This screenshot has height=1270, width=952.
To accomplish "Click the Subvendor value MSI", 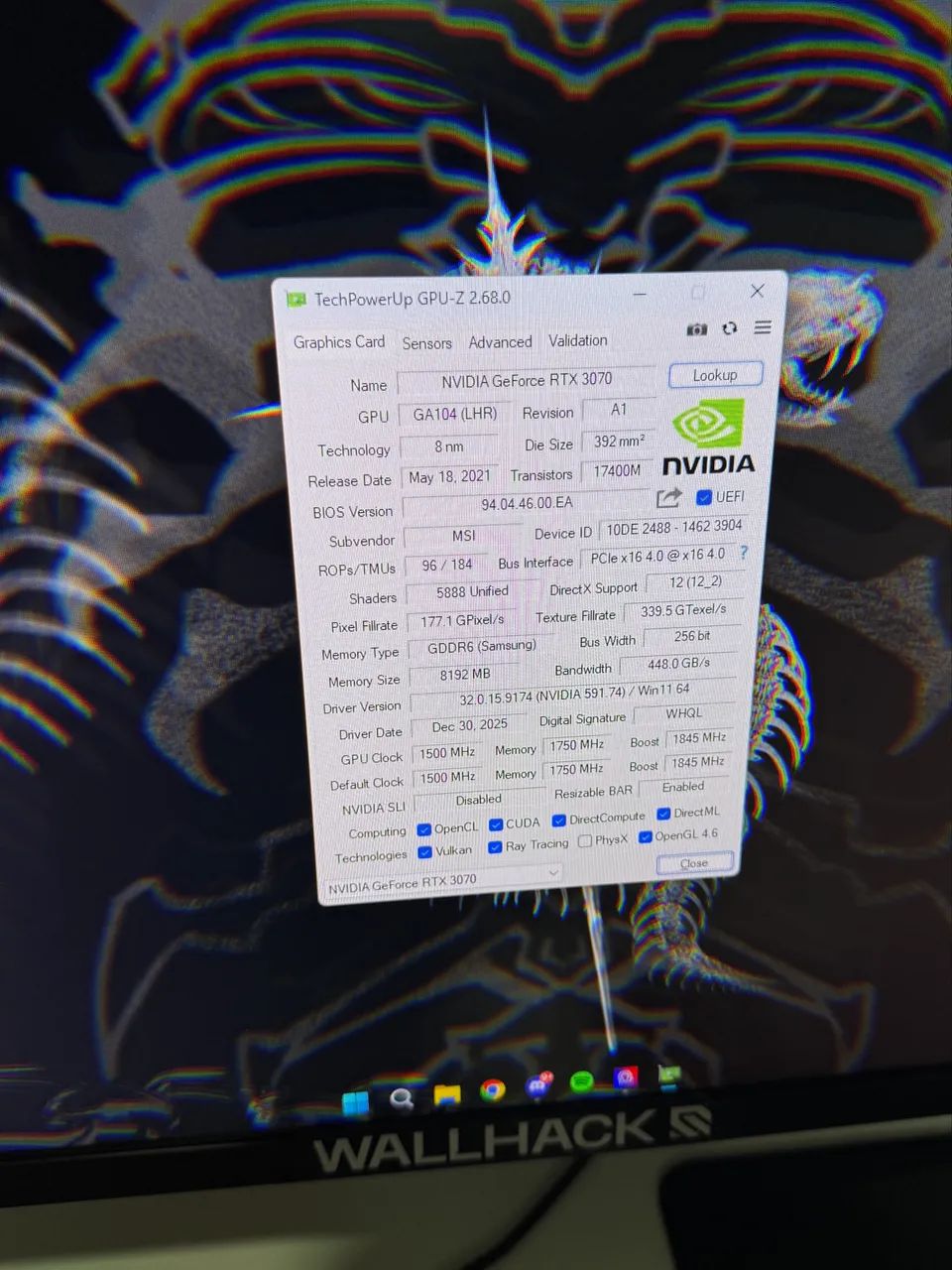I will (x=463, y=536).
